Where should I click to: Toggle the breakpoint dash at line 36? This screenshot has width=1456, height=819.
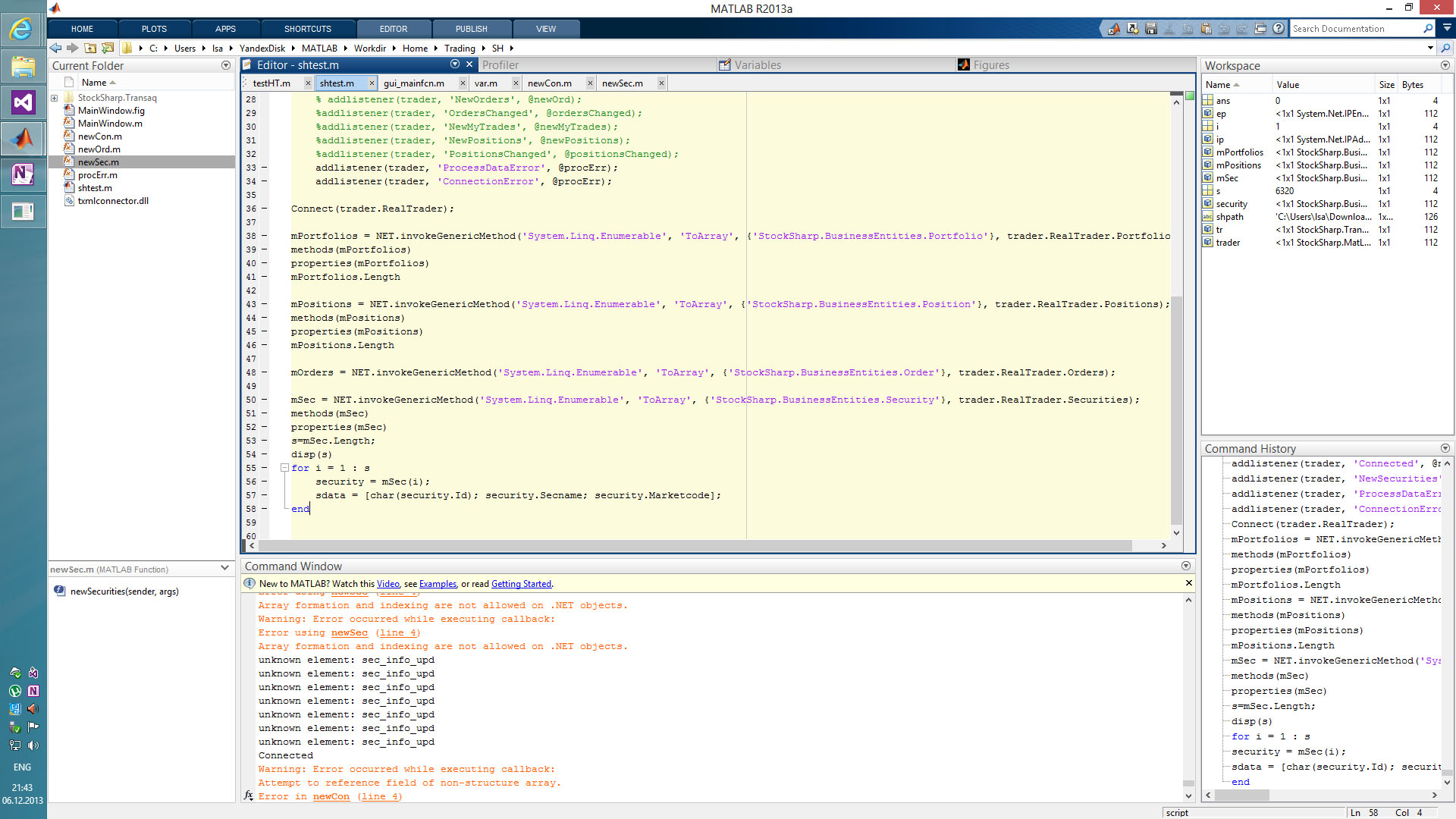click(264, 209)
